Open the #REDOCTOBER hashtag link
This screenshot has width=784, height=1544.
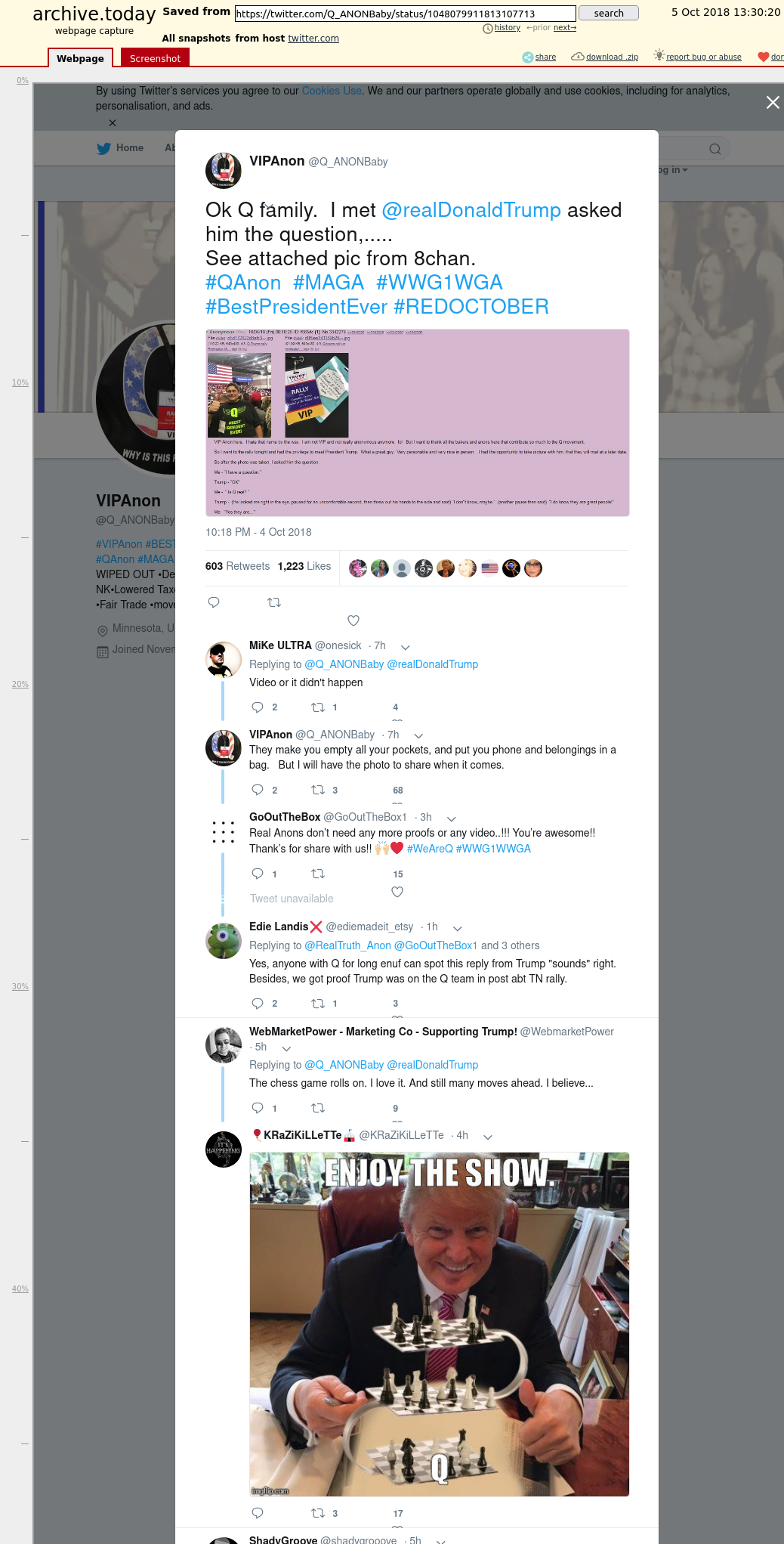point(471,307)
